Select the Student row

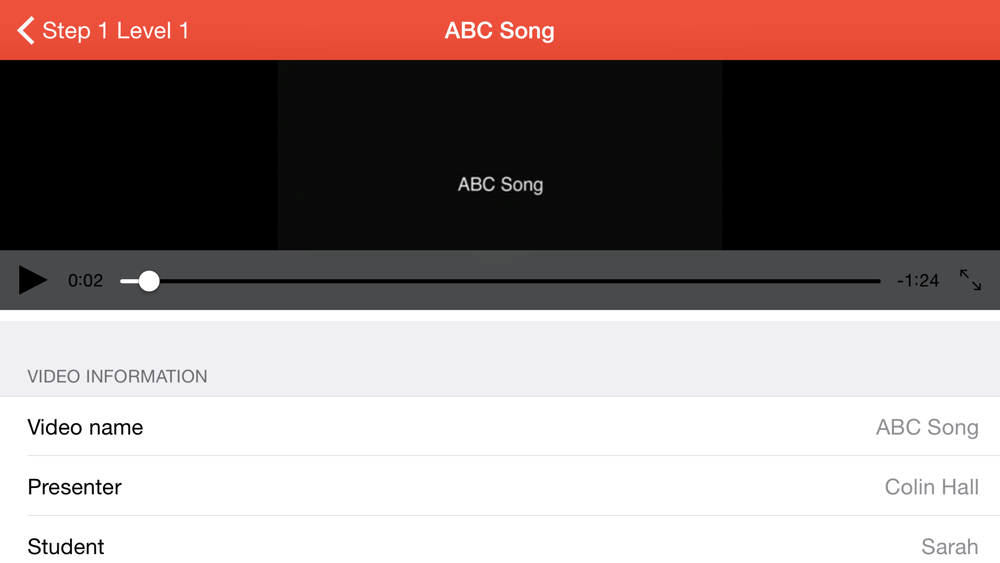tap(500, 543)
